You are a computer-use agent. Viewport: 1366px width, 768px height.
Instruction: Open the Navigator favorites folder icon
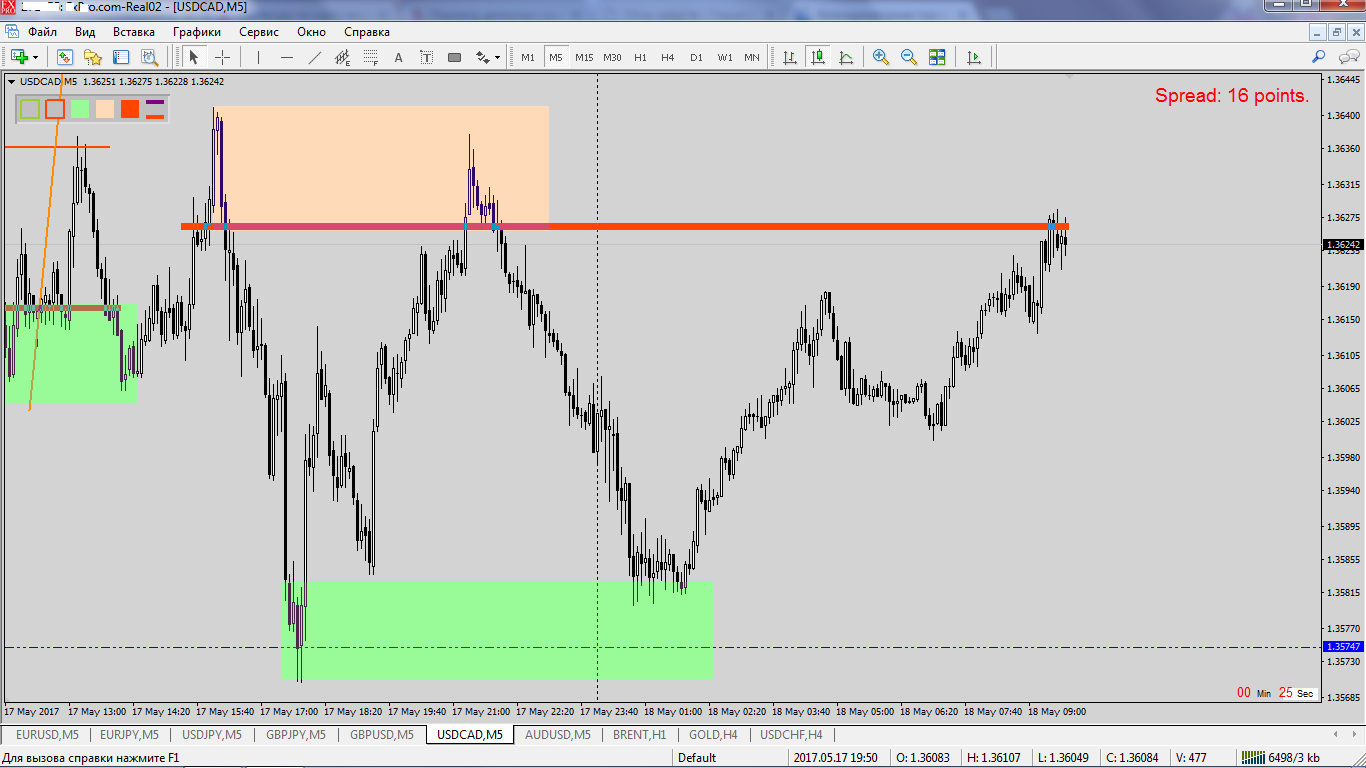(x=93, y=57)
